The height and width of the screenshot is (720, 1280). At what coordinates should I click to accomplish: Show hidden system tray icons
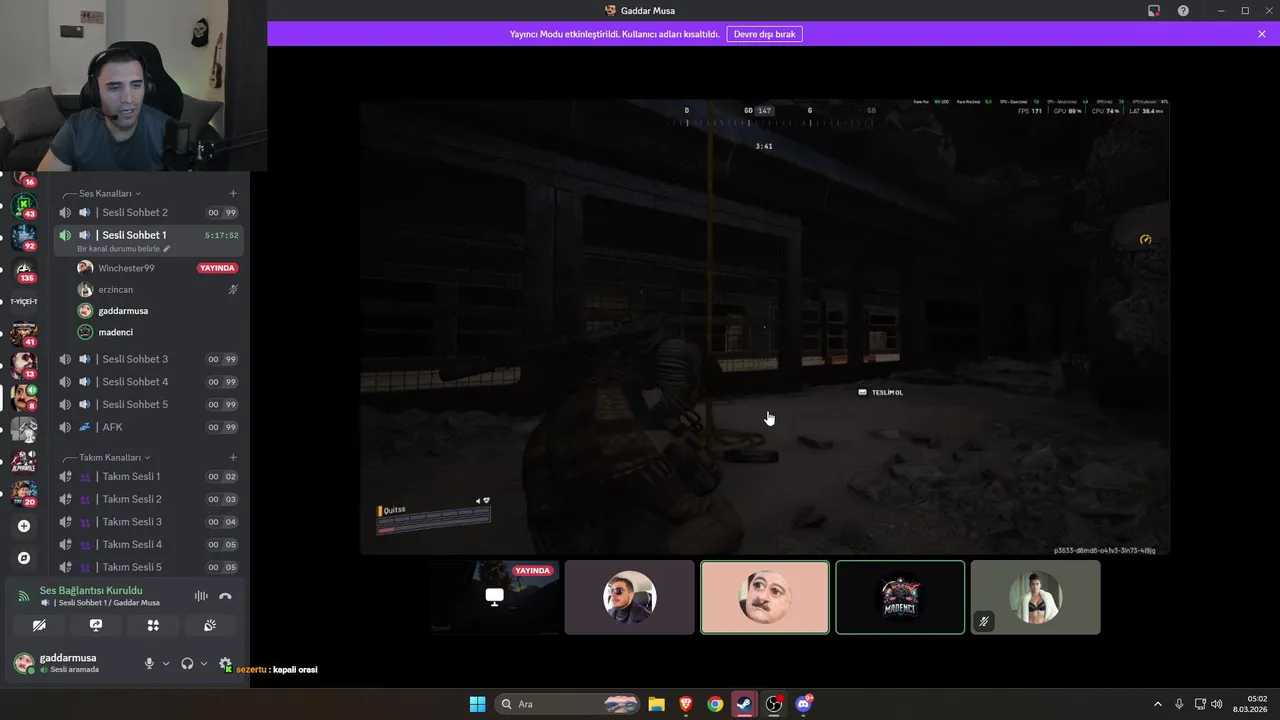(x=1158, y=704)
